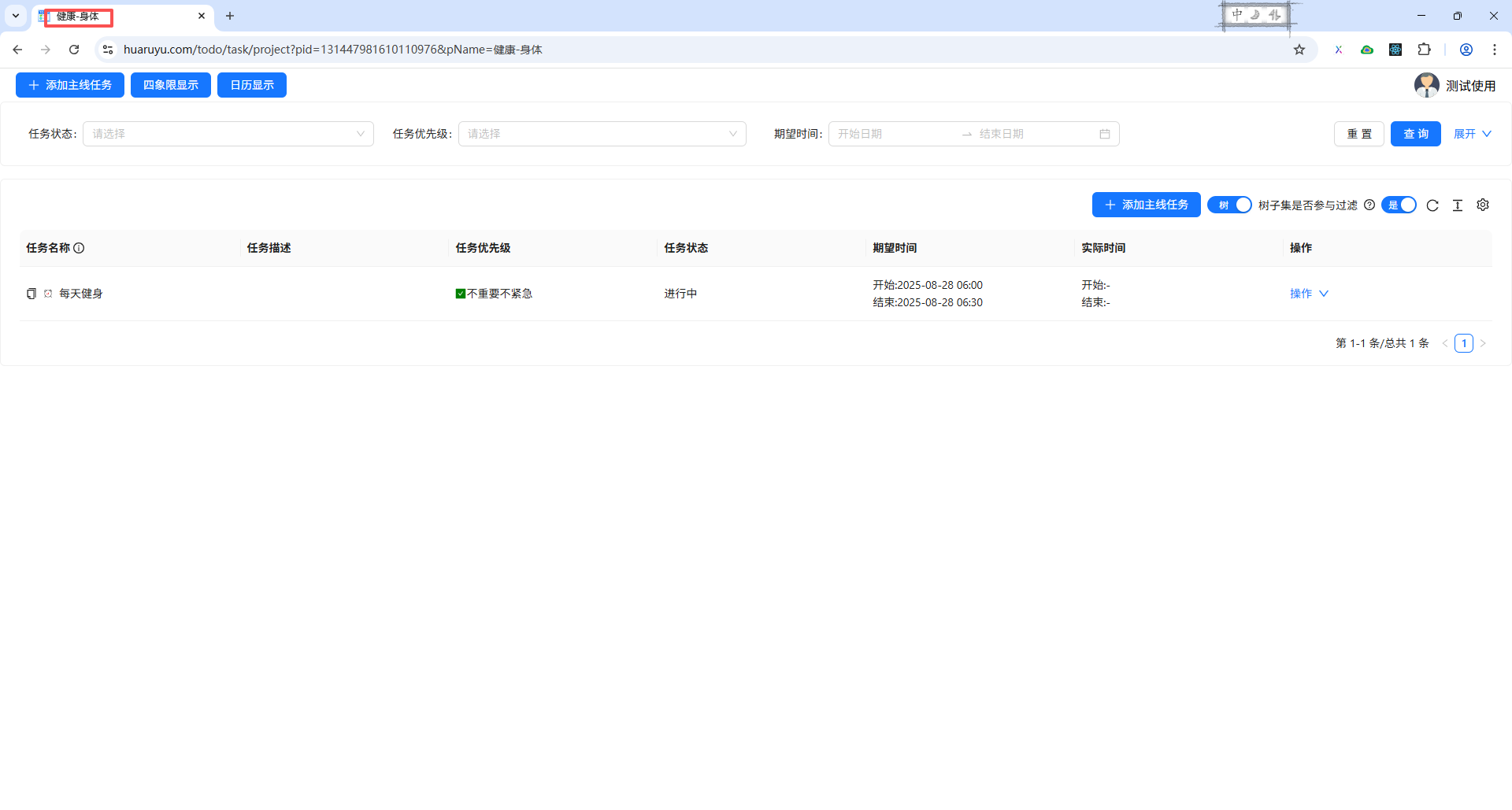Screen dimensions: 1512x810
Task: Open the 任务状态 dropdown
Action: pyautogui.click(x=228, y=134)
